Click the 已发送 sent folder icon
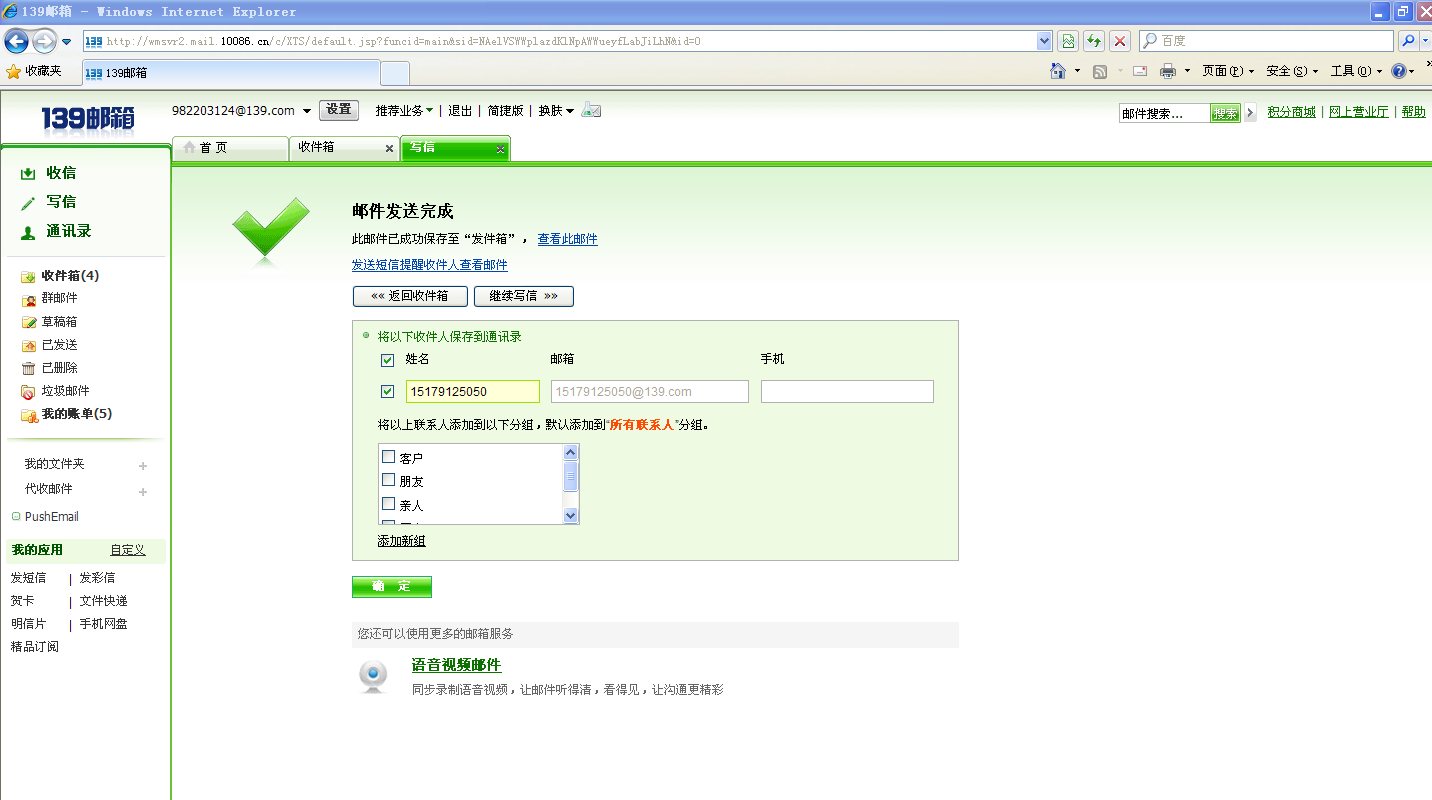This screenshot has height=800, width=1432. (x=29, y=346)
